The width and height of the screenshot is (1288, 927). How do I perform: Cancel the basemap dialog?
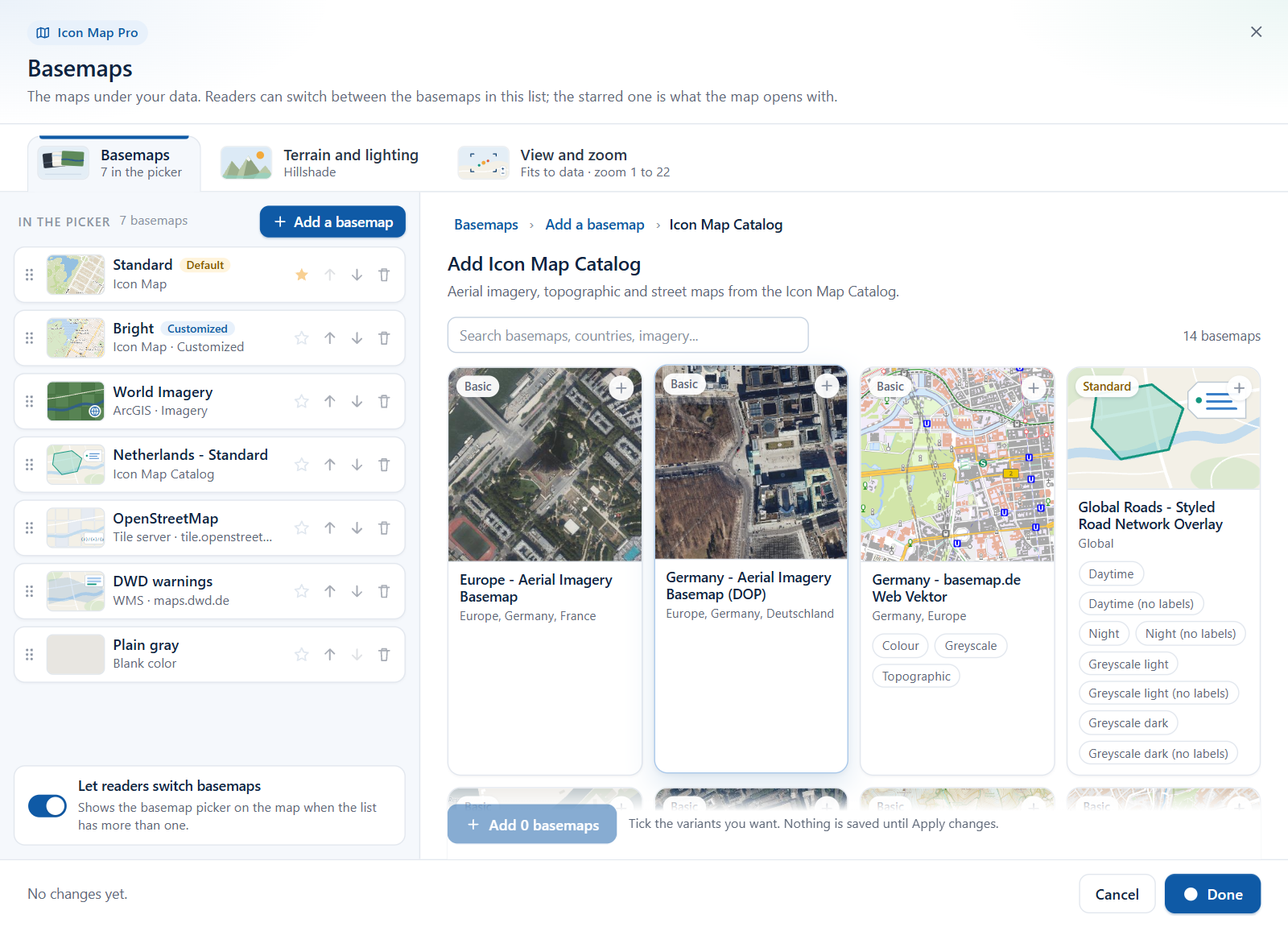[x=1117, y=894]
